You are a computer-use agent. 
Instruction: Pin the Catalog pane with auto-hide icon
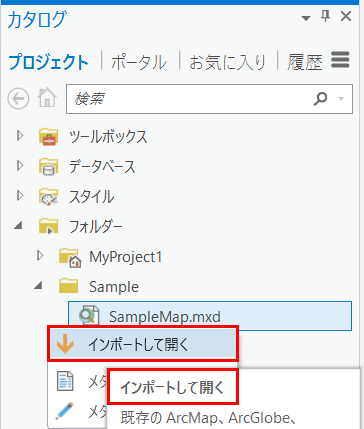[x=326, y=16]
